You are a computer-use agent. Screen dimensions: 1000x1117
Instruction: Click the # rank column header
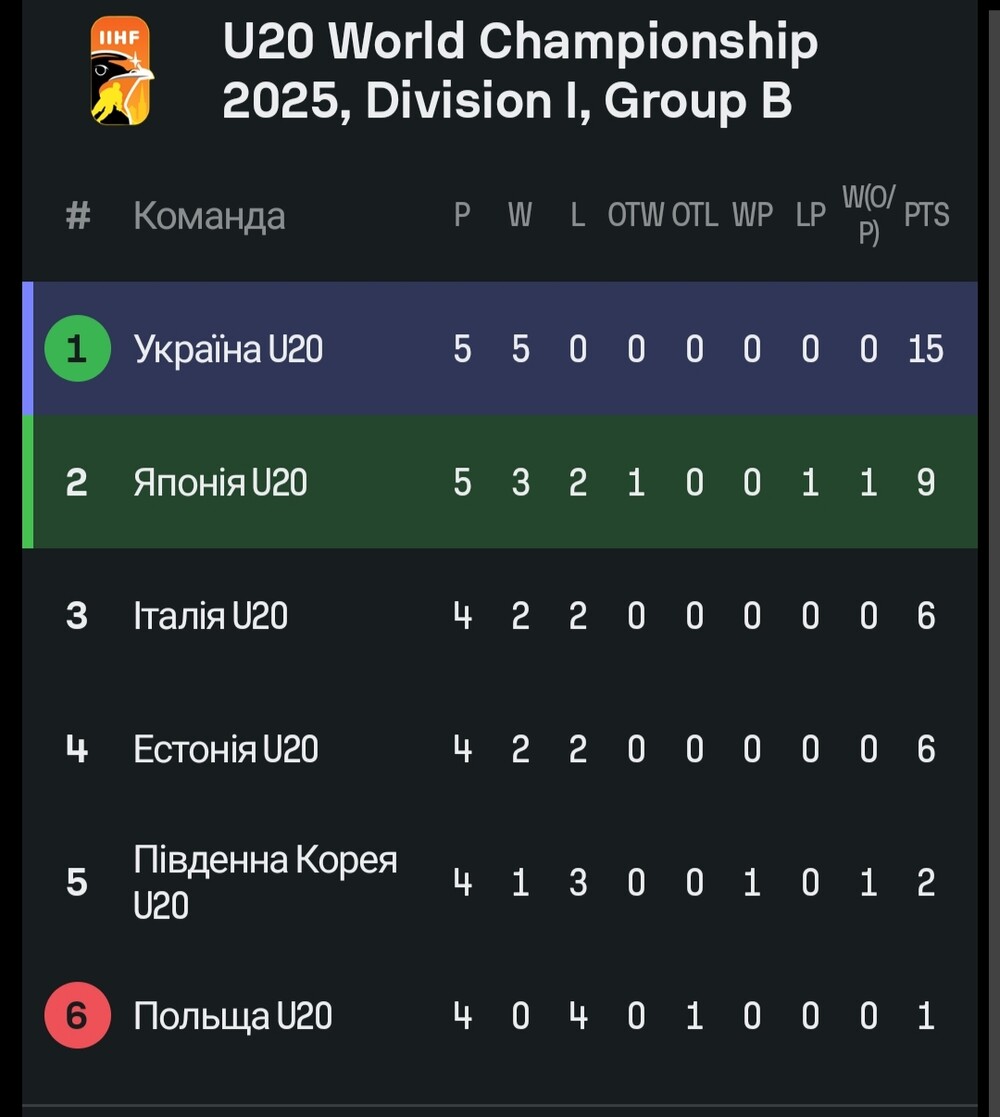pyautogui.click(x=78, y=215)
